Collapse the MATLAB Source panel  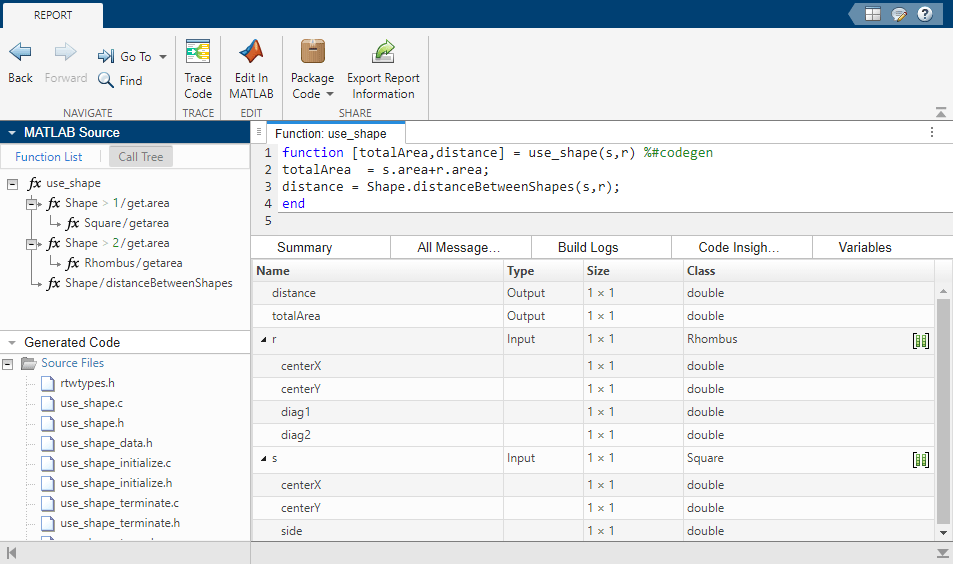pos(11,132)
